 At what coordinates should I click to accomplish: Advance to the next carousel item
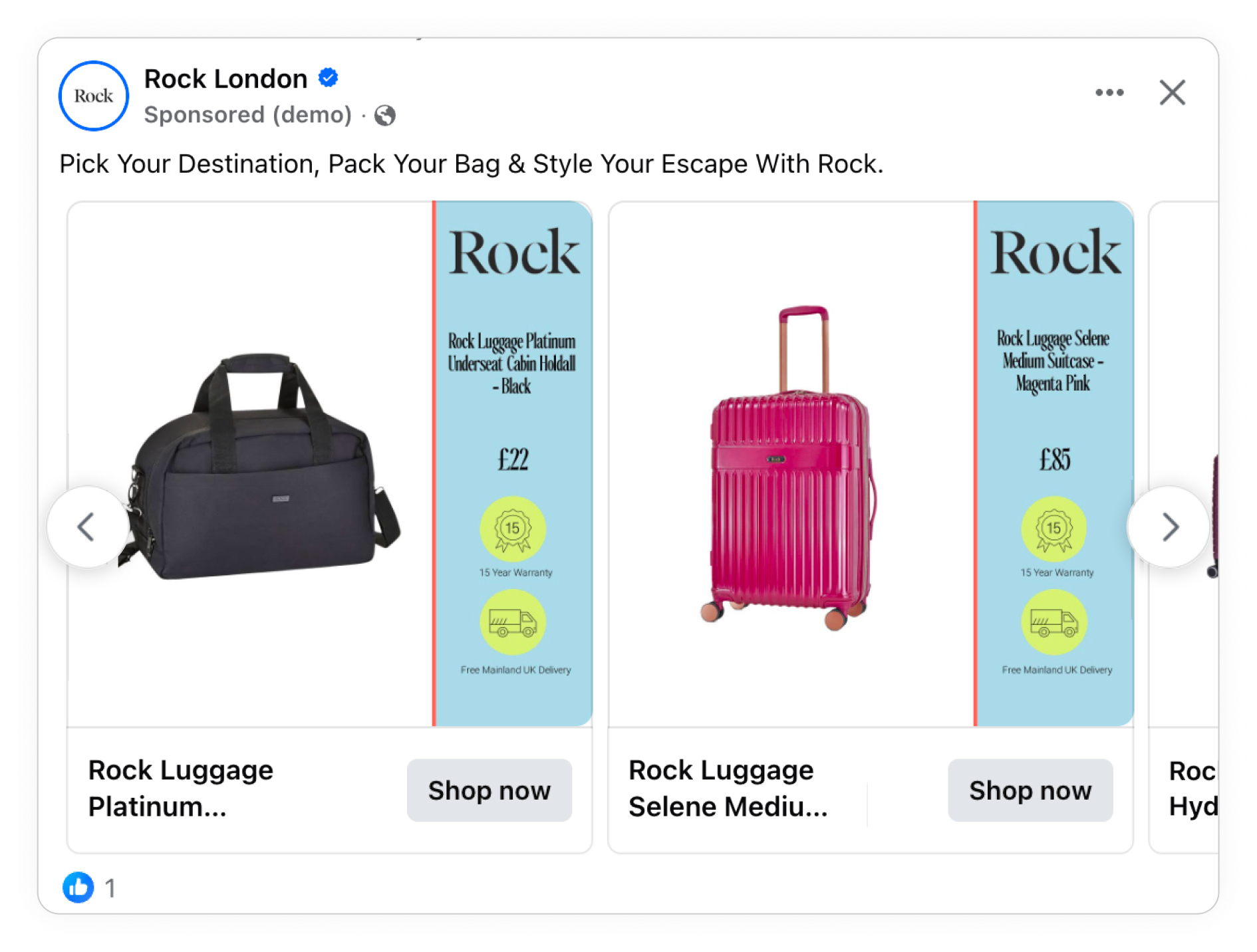(1169, 527)
